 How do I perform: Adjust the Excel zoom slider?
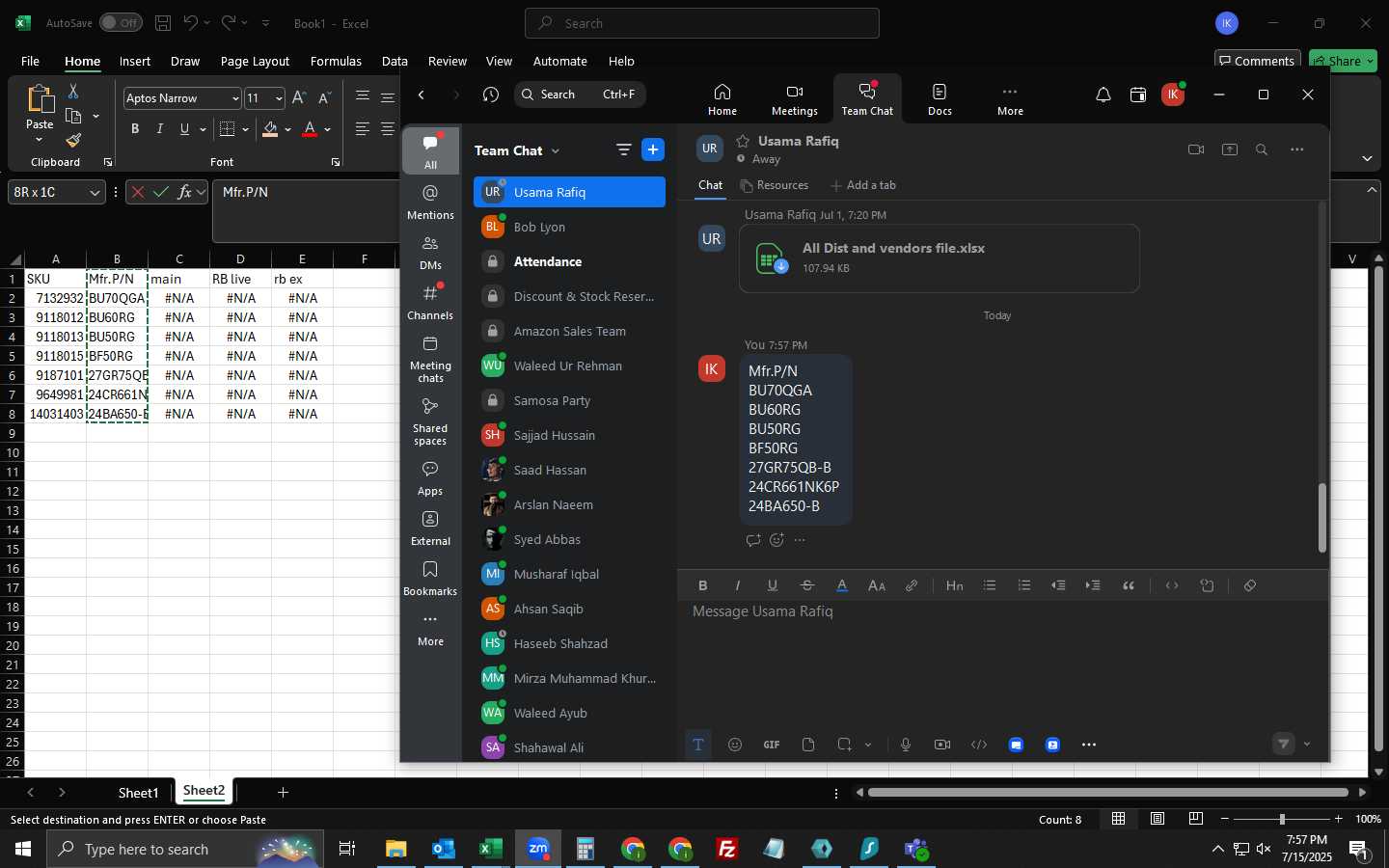pyautogui.click(x=1282, y=819)
